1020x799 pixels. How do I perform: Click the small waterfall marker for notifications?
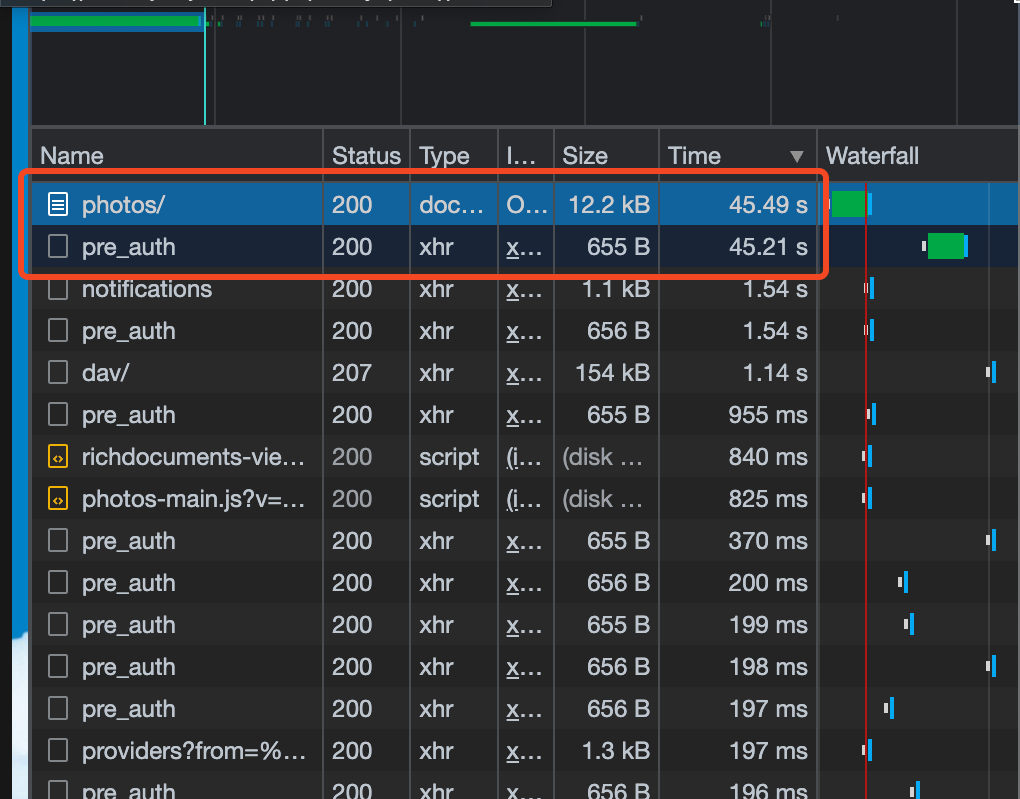[872, 289]
